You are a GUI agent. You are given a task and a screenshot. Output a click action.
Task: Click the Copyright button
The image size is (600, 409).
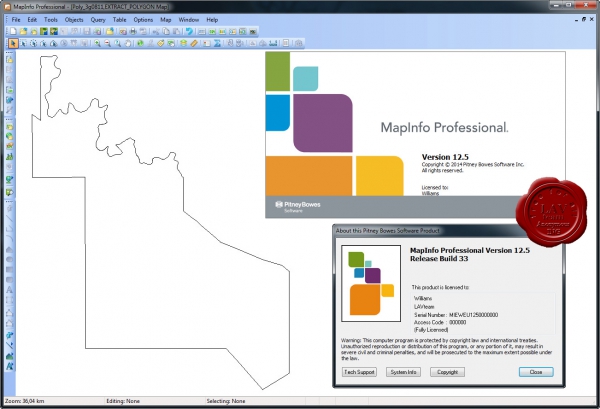pyautogui.click(x=447, y=372)
